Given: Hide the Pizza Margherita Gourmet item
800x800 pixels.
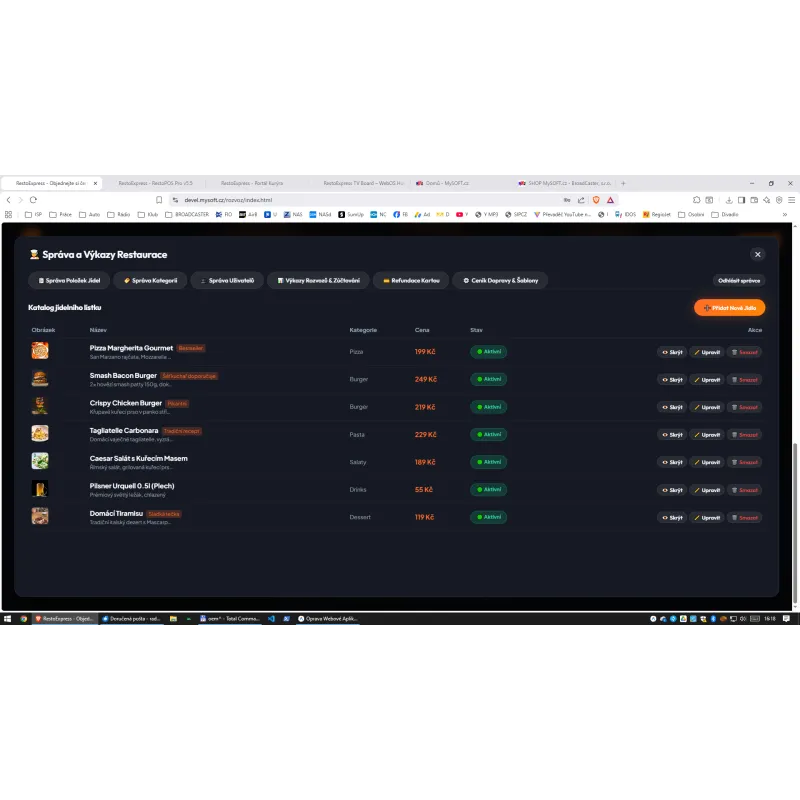Looking at the screenshot, I should [672, 352].
